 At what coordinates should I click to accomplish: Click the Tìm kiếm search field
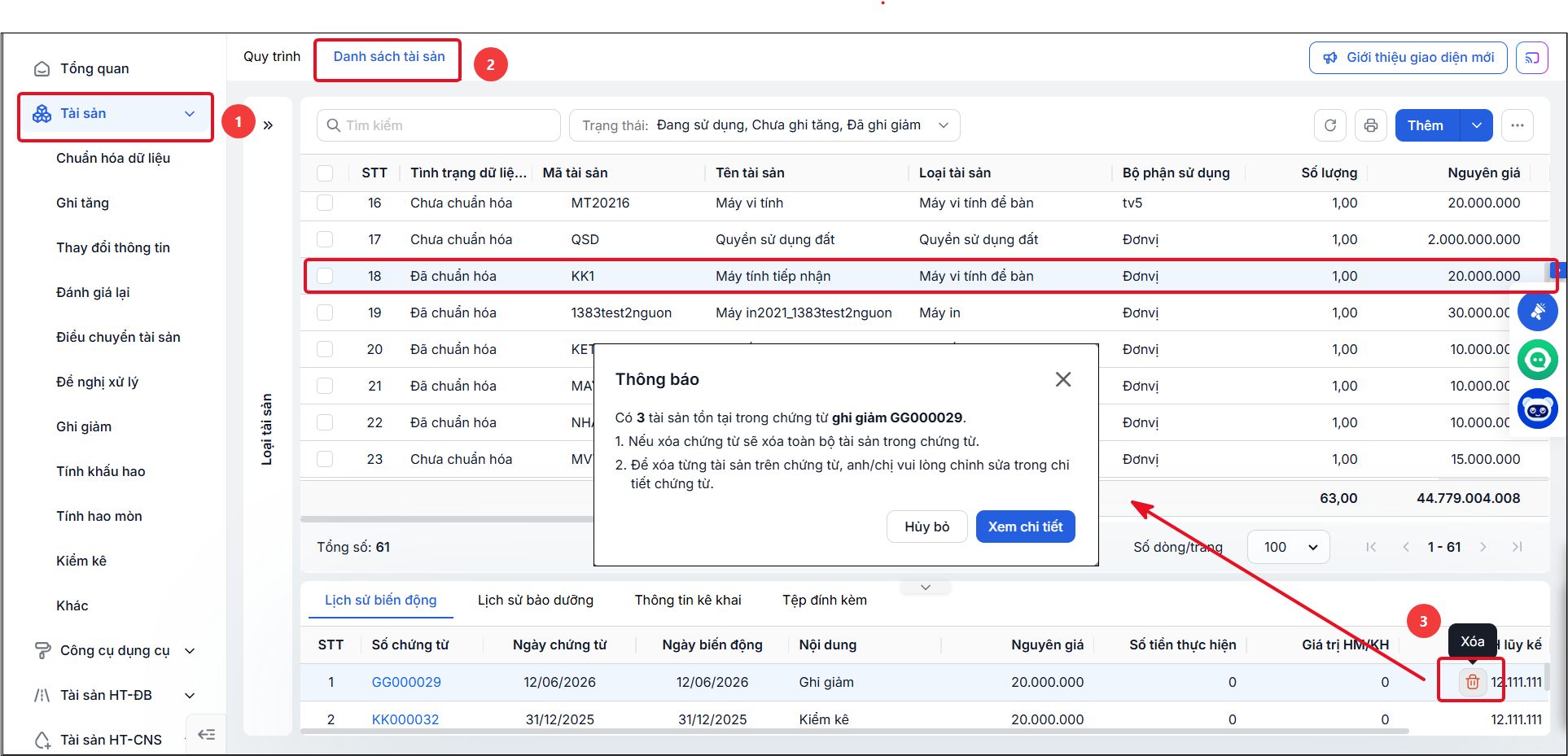pos(439,125)
